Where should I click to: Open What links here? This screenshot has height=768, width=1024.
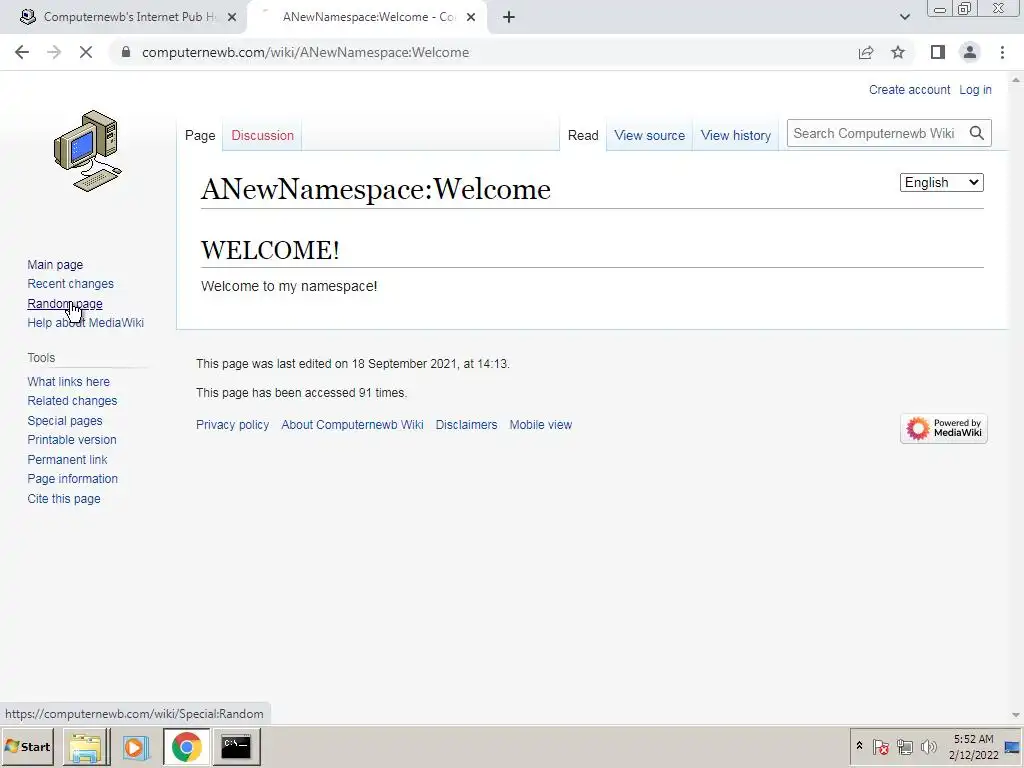click(69, 381)
